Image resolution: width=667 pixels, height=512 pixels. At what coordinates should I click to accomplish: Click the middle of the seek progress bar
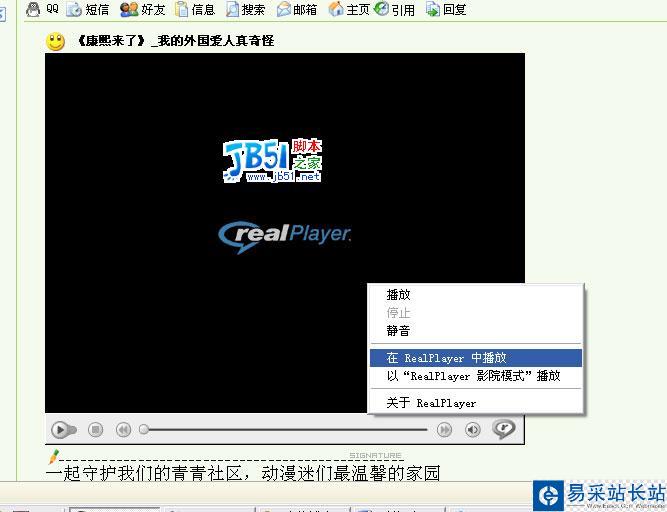[283, 430]
